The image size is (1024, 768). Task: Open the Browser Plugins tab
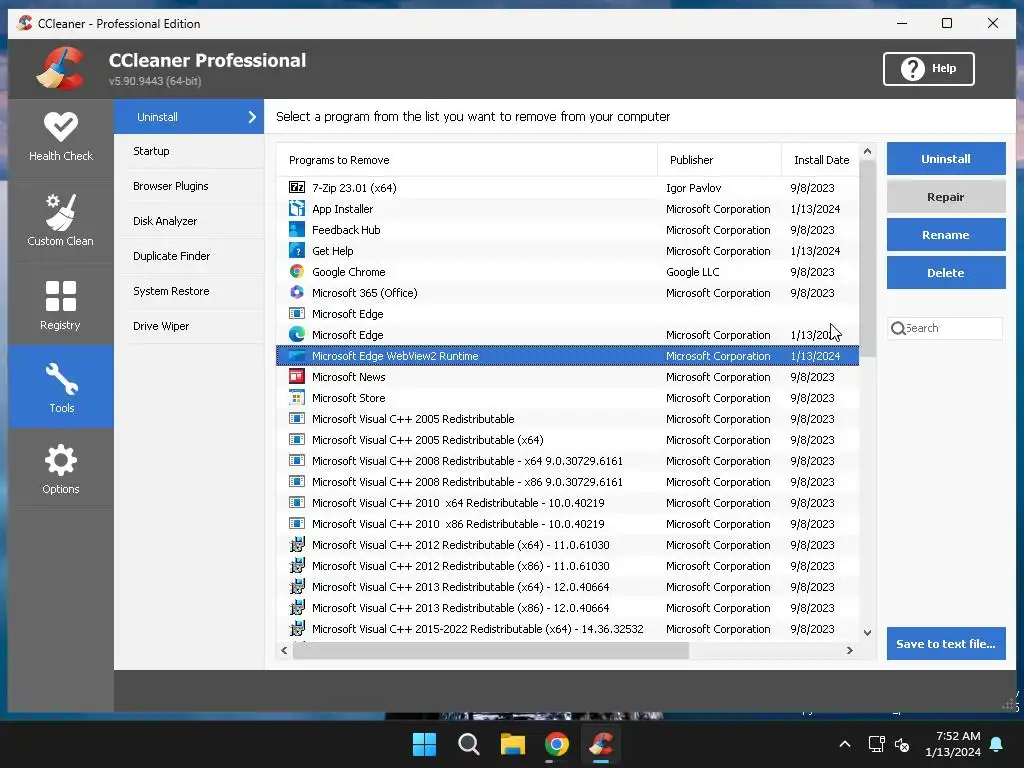tap(189, 186)
